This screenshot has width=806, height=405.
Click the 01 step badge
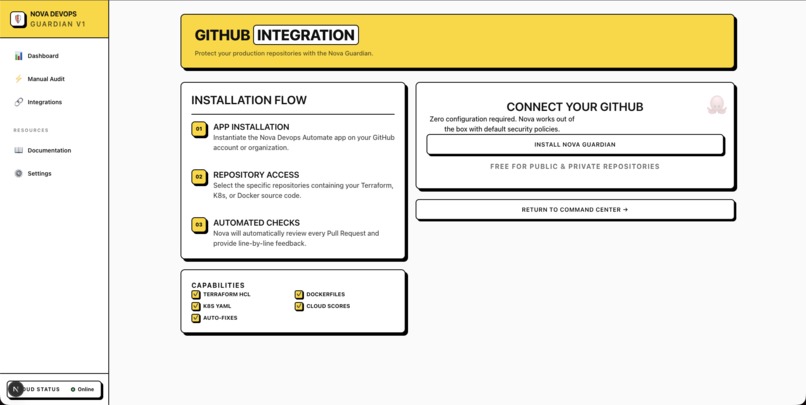pos(199,129)
